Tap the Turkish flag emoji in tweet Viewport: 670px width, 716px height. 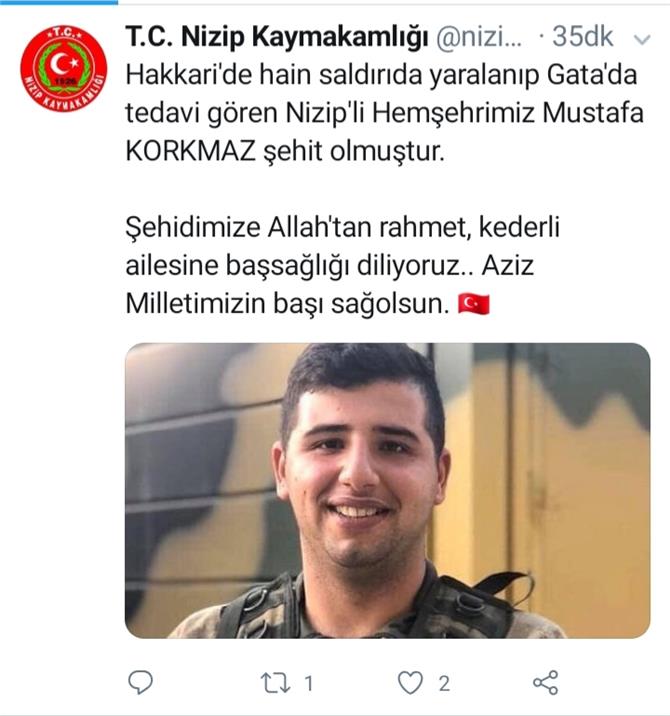coord(474,305)
